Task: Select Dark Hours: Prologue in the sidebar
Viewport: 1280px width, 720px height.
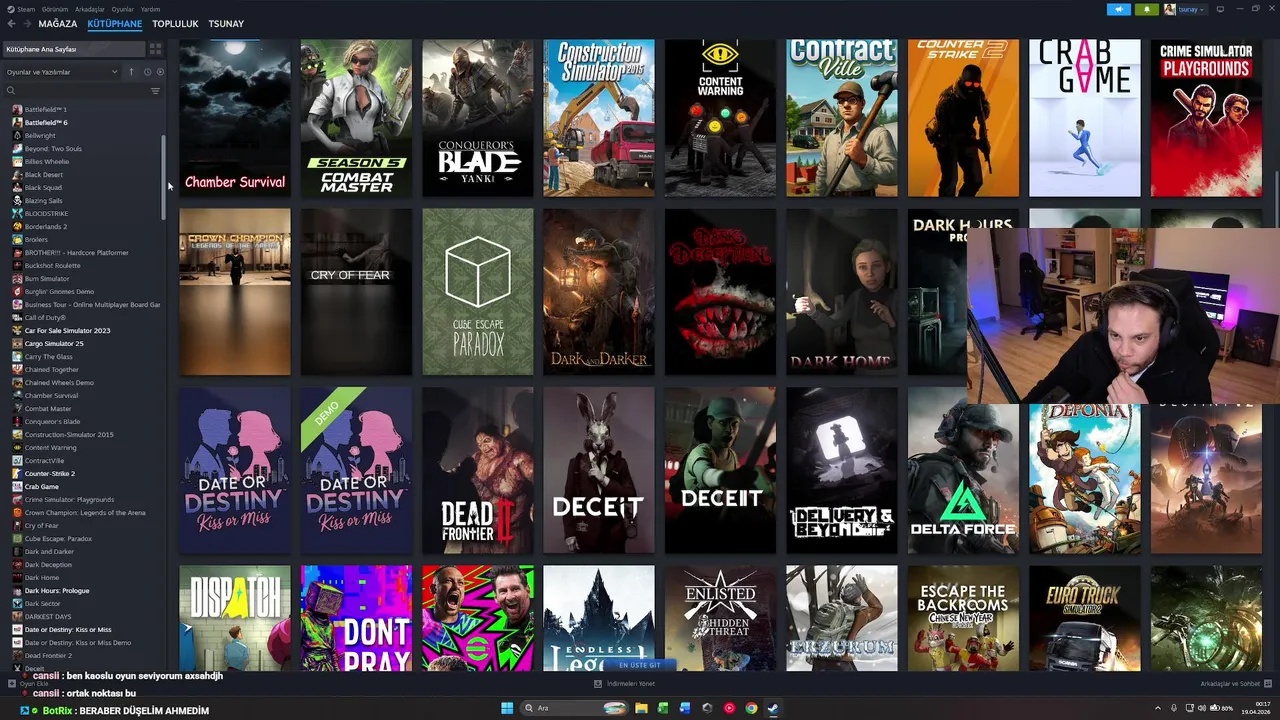Action: point(57,590)
